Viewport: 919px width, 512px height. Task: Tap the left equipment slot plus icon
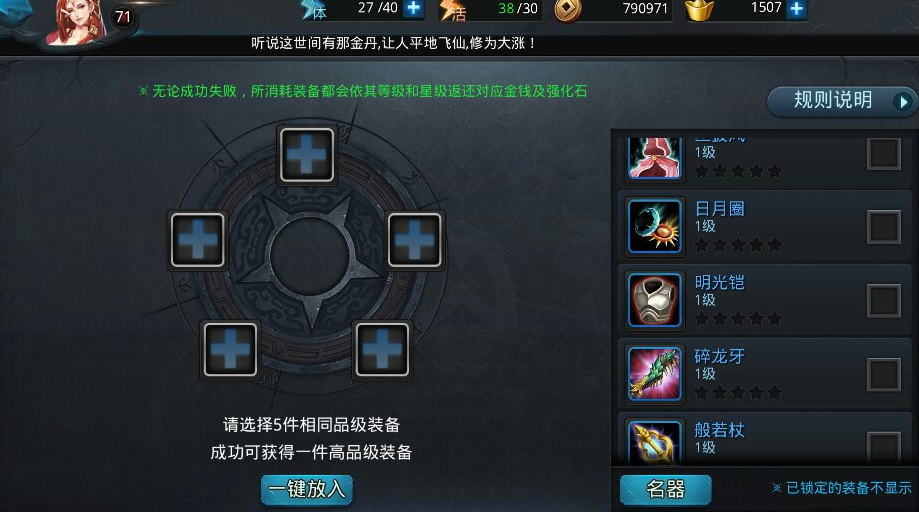click(x=198, y=240)
